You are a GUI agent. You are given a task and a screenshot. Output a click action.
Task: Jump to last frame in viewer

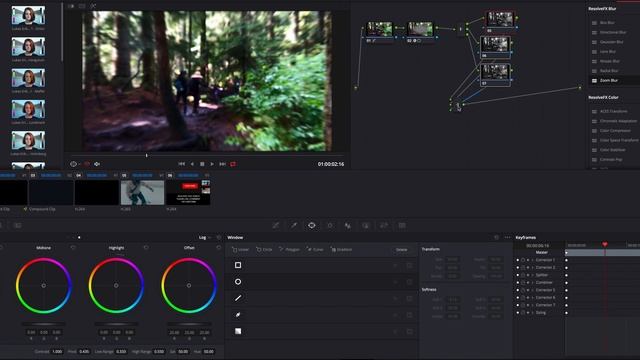222,164
